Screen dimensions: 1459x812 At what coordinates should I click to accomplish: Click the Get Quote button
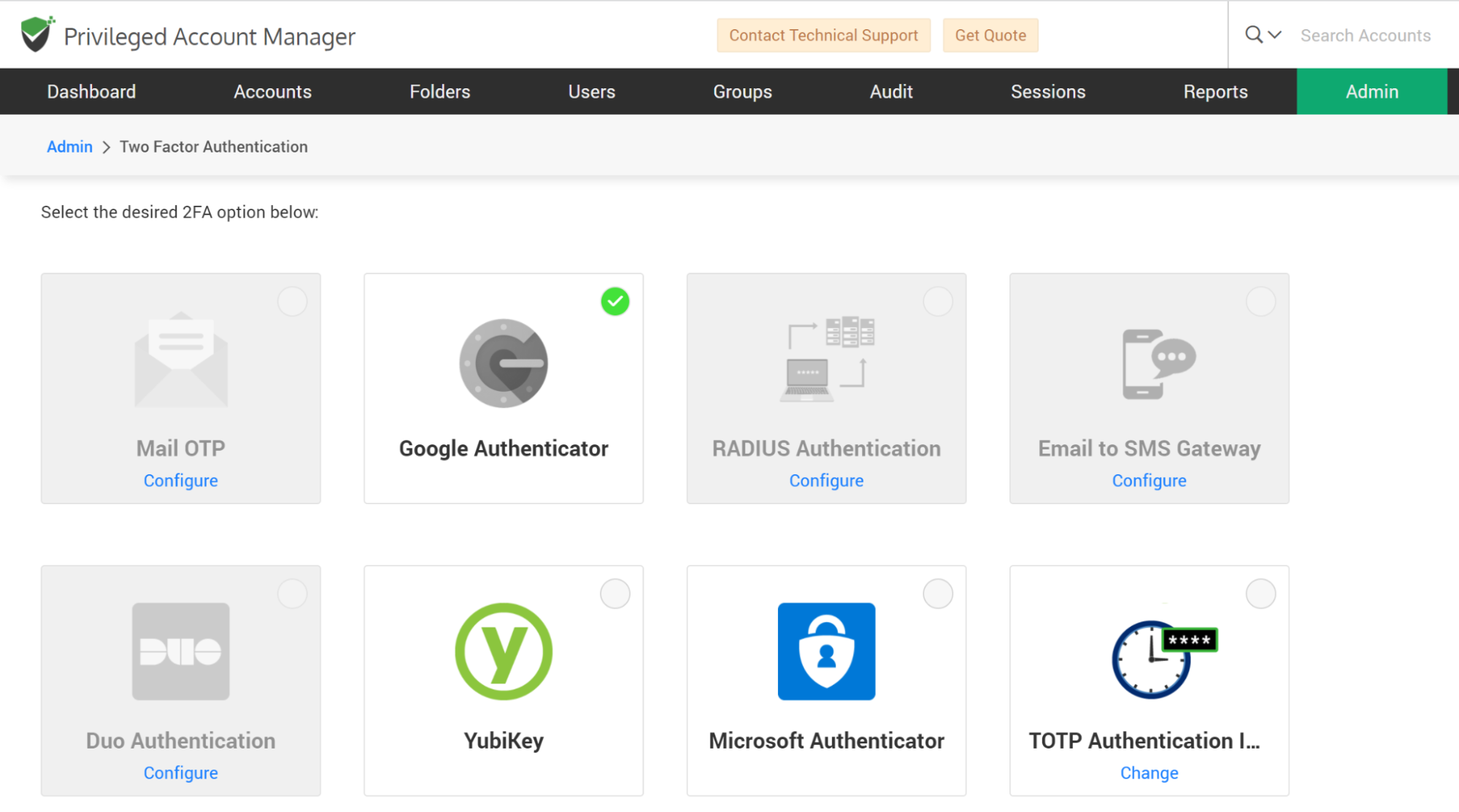990,35
